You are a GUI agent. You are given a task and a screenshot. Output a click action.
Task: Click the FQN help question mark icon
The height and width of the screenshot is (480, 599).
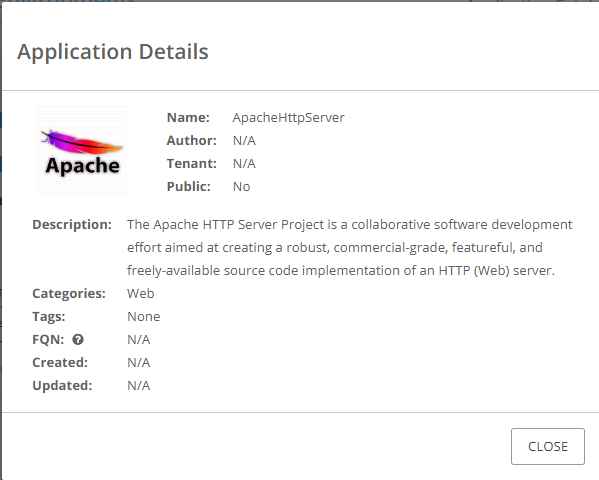coord(78,339)
